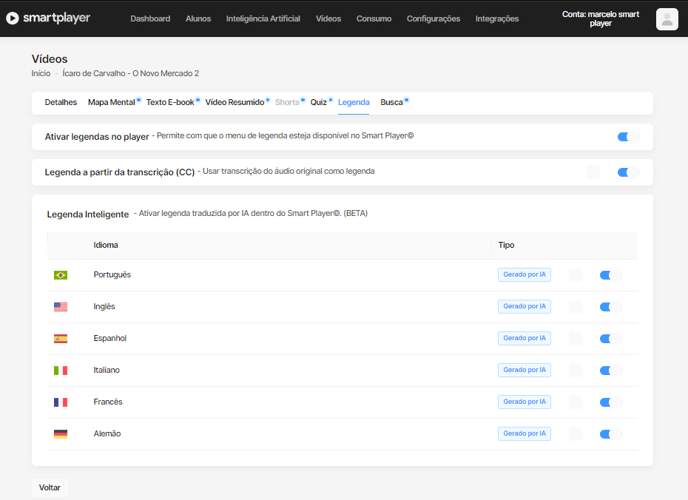Click the Ícaro de Carvalho breadcrumb
This screenshot has height=500, width=688.
click(130, 73)
